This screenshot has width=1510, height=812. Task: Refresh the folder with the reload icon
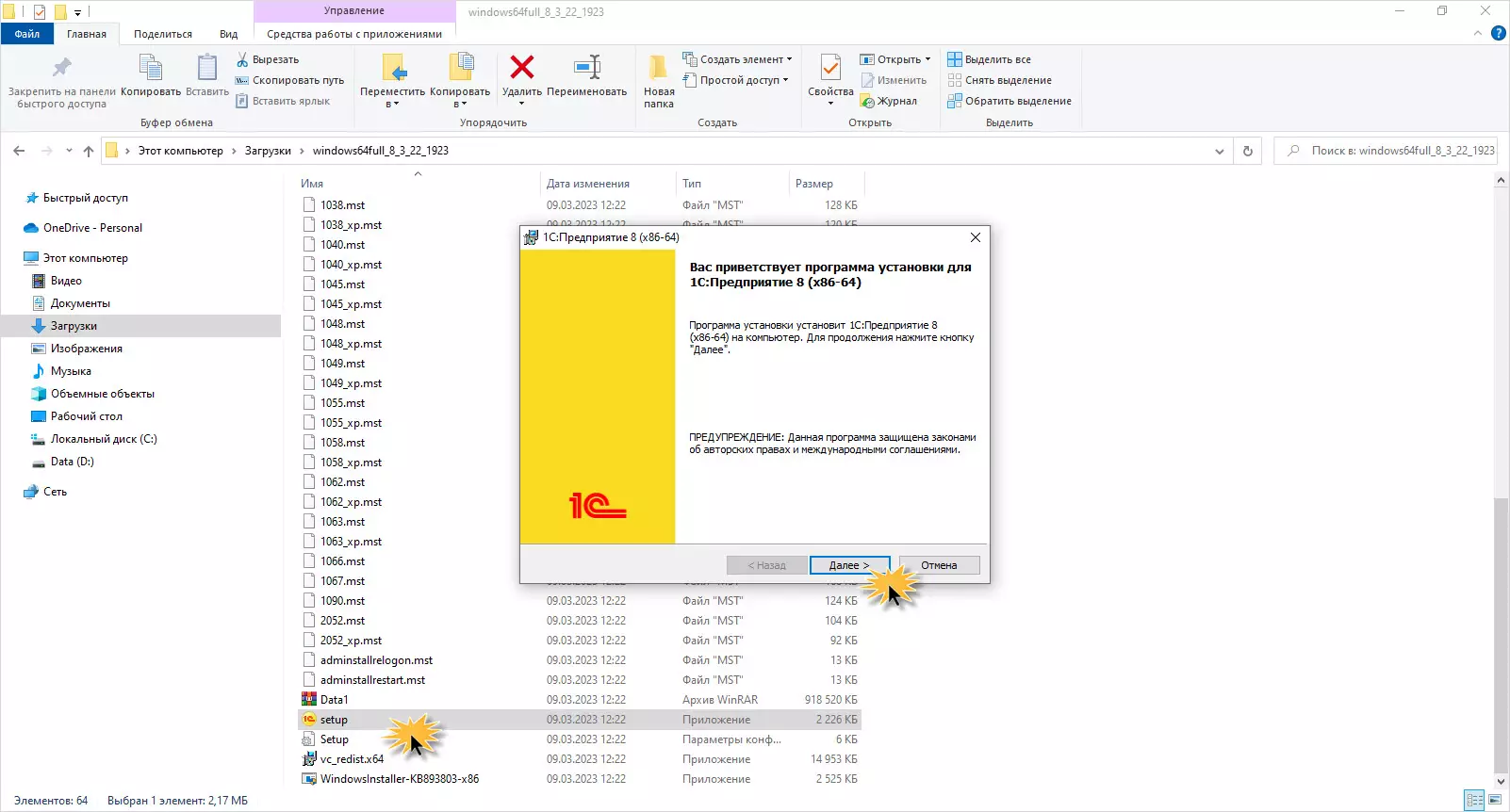(1248, 151)
